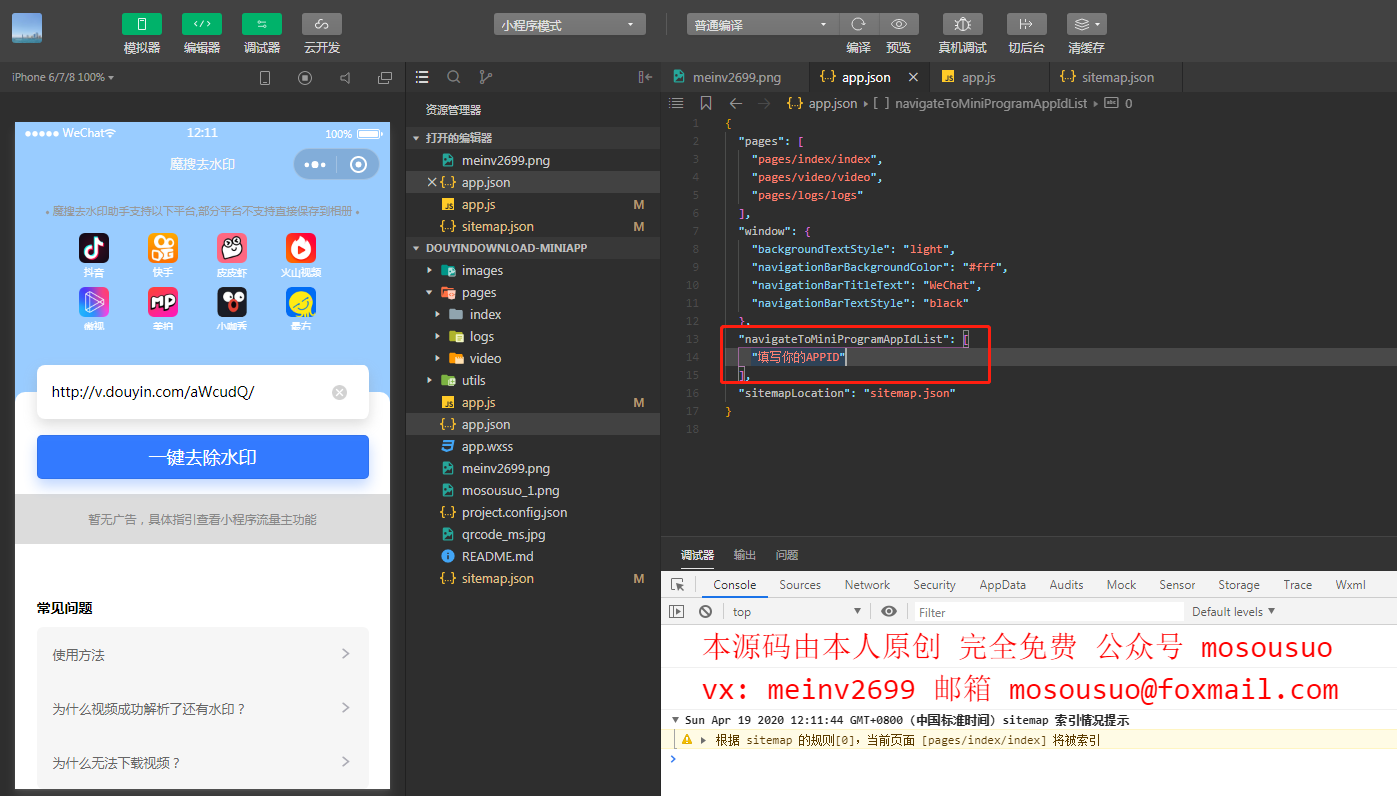This screenshot has width=1397, height=796.
Task: Open README.md in the file tree
Action: point(533,556)
